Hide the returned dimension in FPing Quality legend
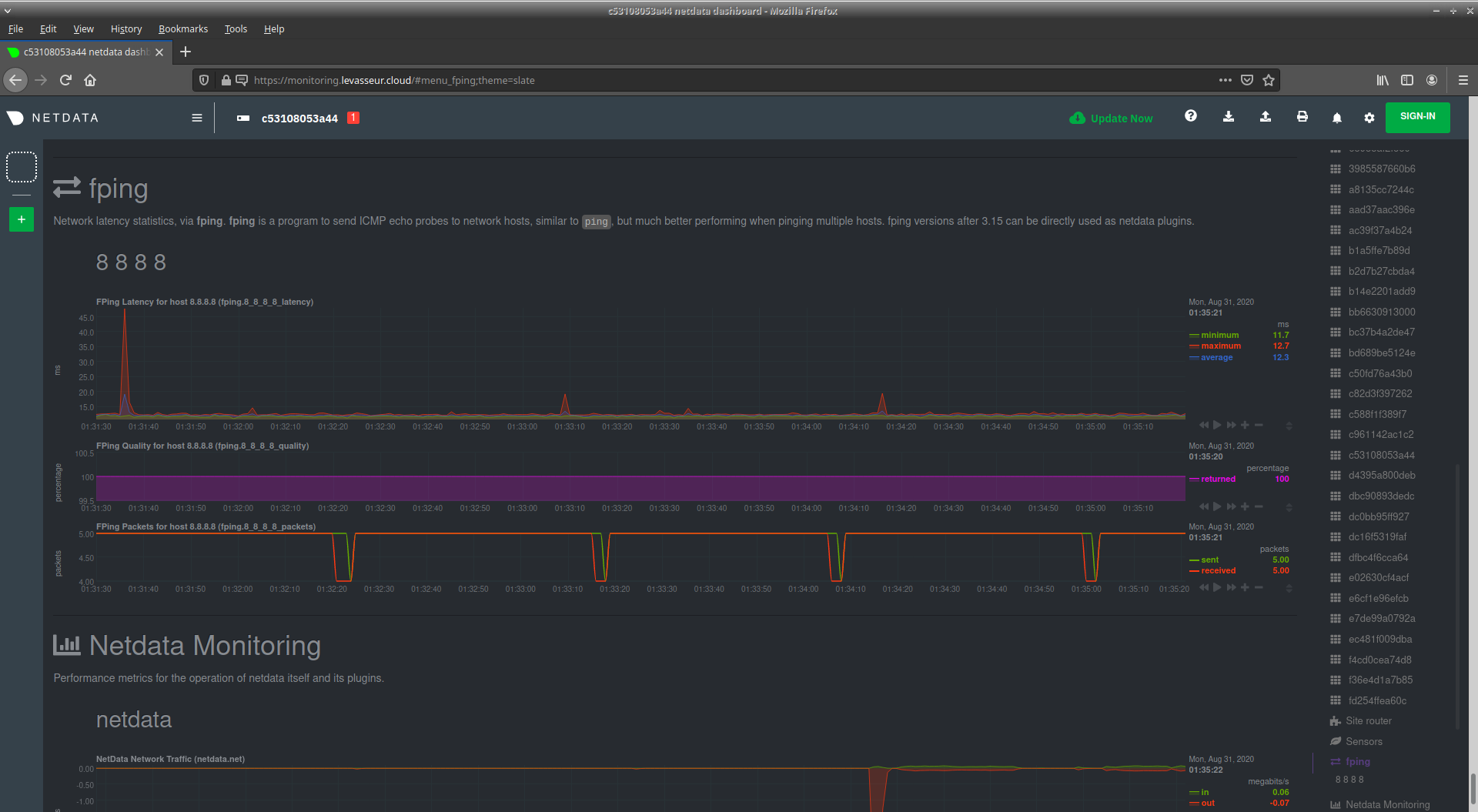The image size is (1478, 812). coord(1215,479)
